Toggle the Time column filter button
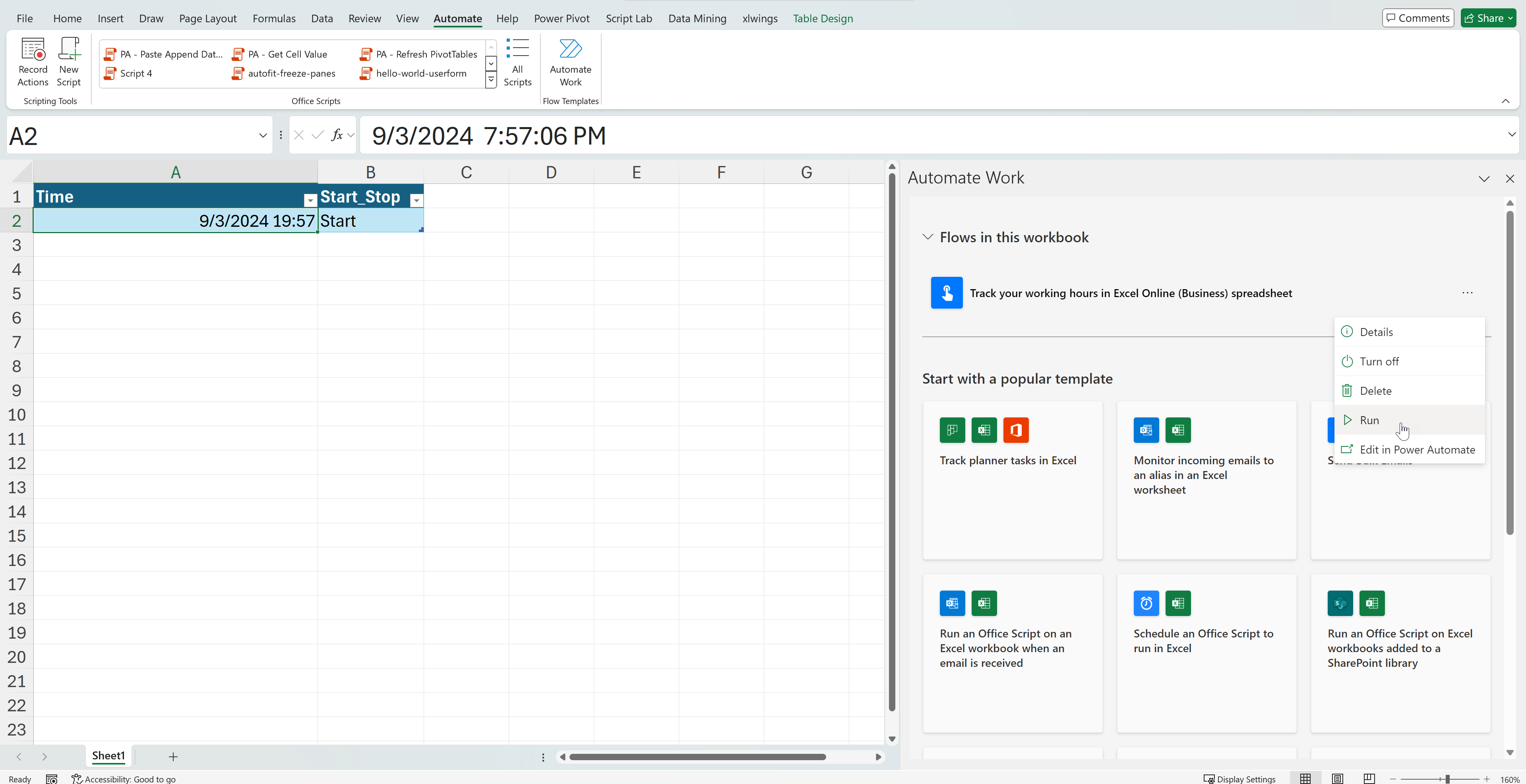Image resolution: width=1526 pixels, height=784 pixels. [x=310, y=200]
